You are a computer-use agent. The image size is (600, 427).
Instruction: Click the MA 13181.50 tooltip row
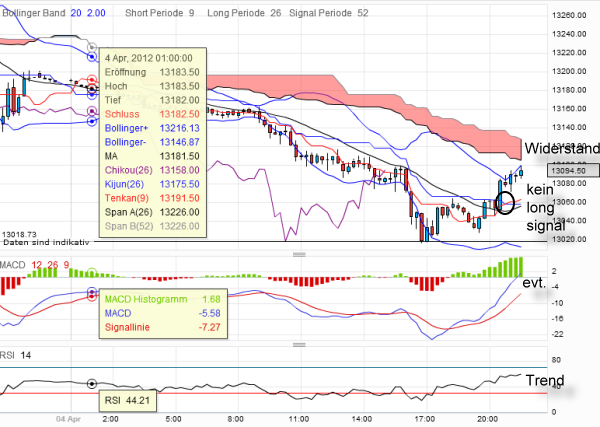(x=152, y=156)
